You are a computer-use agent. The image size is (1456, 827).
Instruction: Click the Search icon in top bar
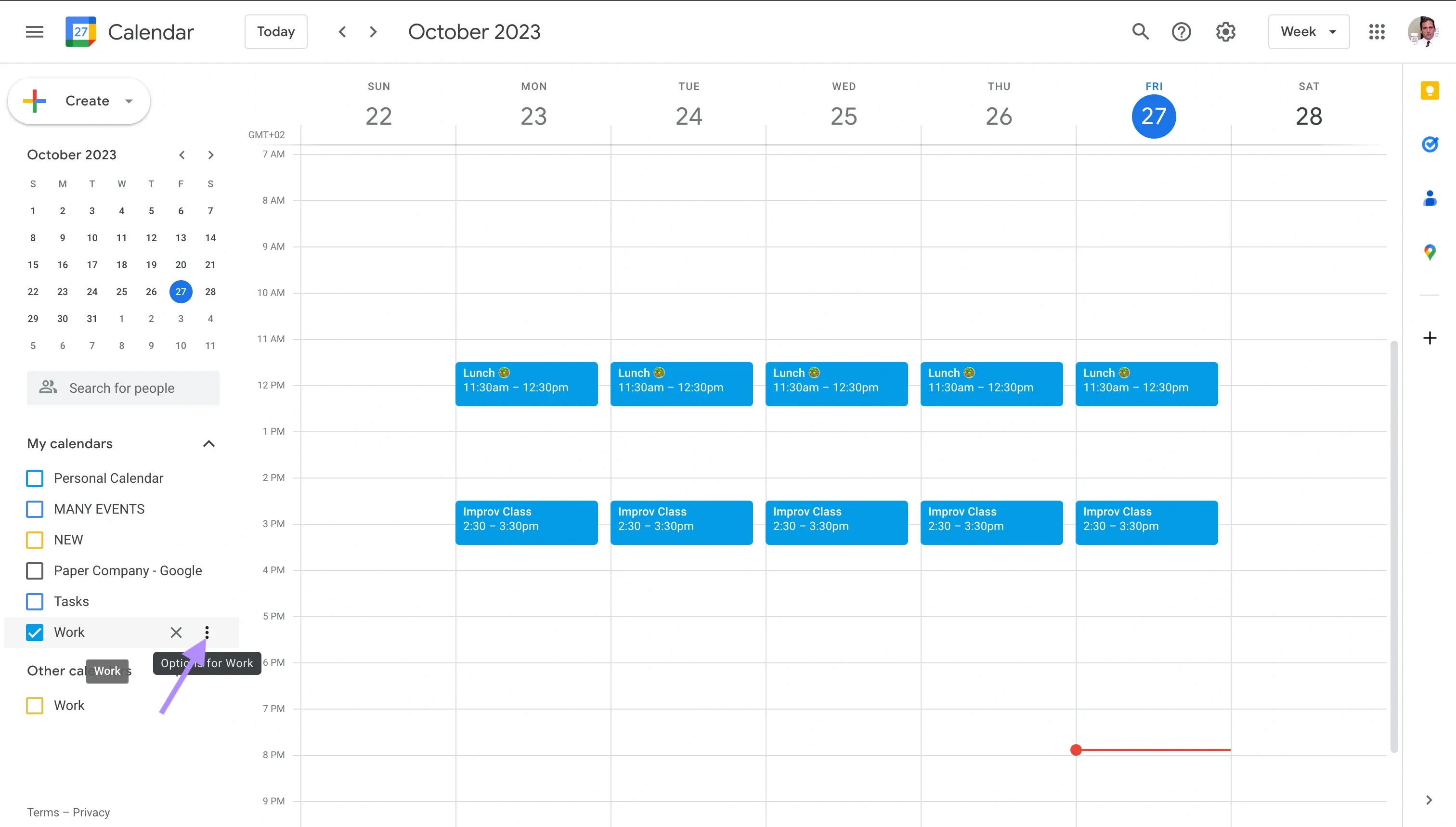pos(1140,32)
